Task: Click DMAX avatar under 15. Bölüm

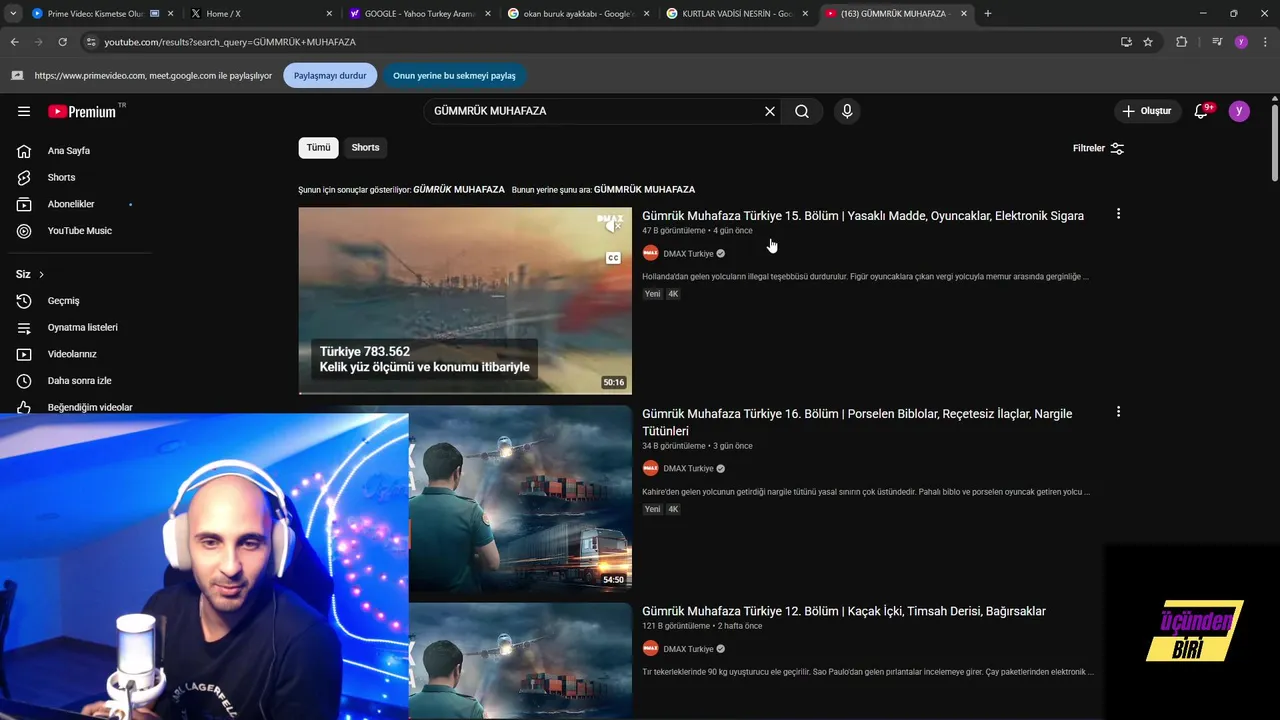Action: pyautogui.click(x=650, y=253)
